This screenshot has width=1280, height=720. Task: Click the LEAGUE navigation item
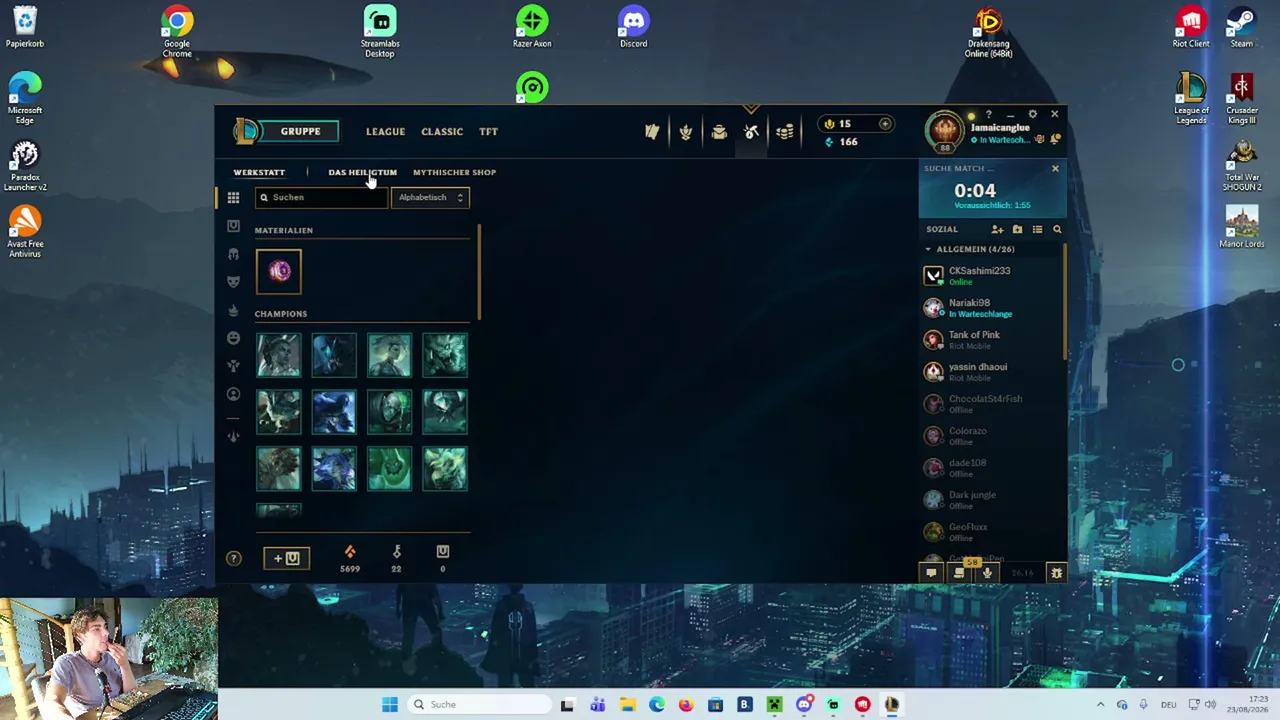(385, 131)
